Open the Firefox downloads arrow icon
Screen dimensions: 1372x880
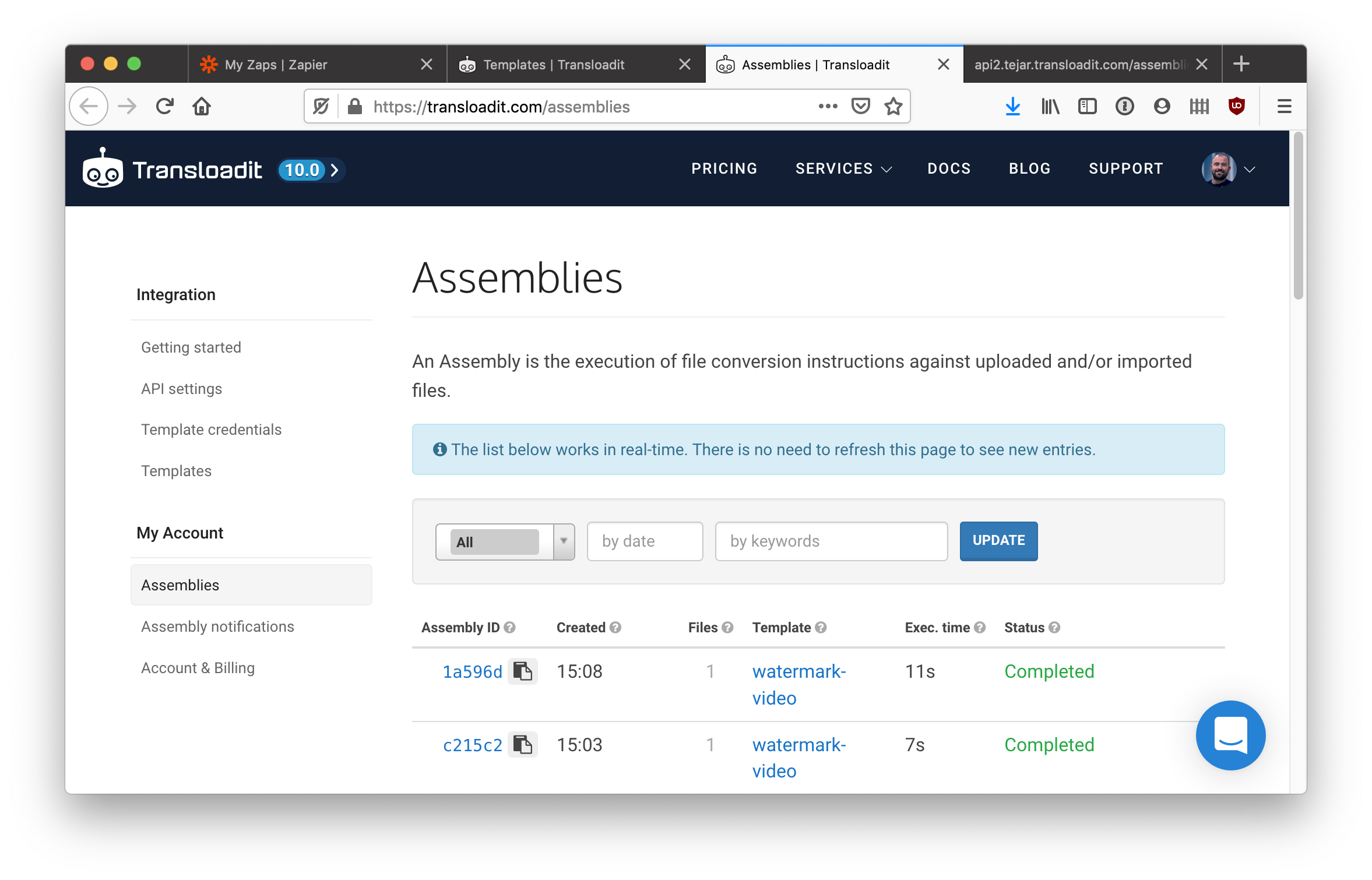click(x=1012, y=107)
